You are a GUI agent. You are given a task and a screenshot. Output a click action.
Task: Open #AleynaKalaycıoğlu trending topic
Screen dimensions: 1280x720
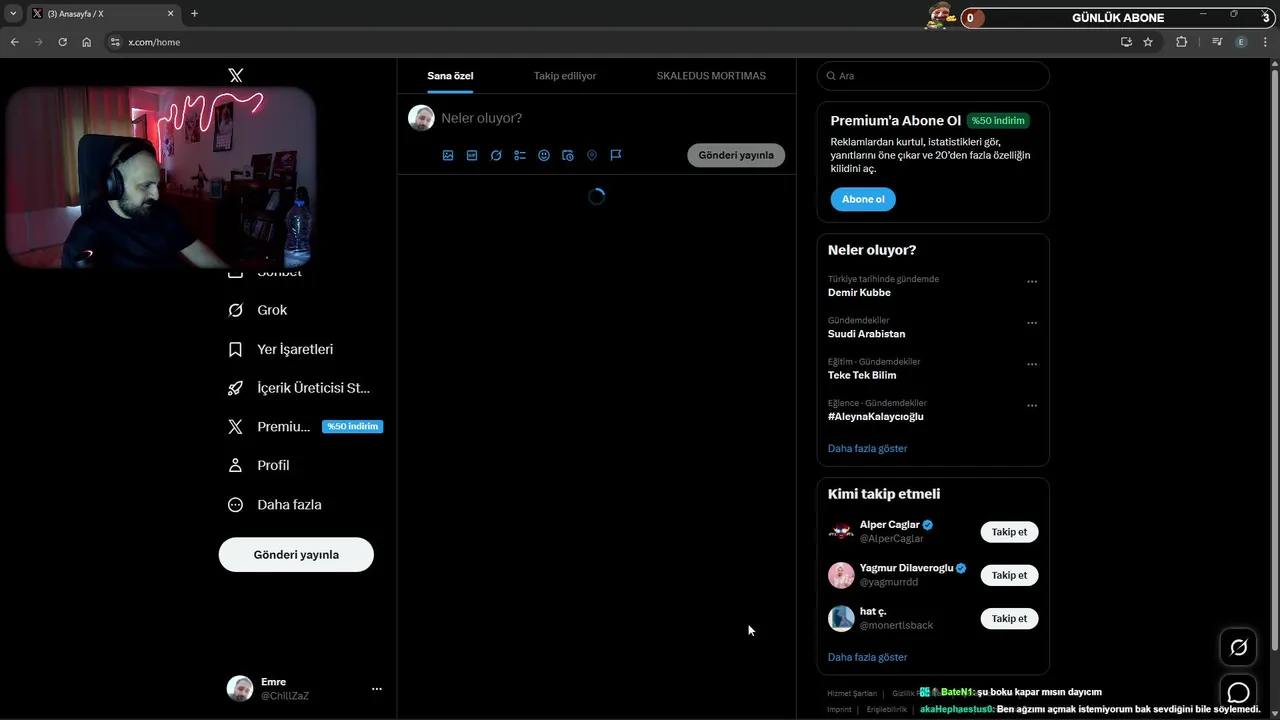[876, 416]
